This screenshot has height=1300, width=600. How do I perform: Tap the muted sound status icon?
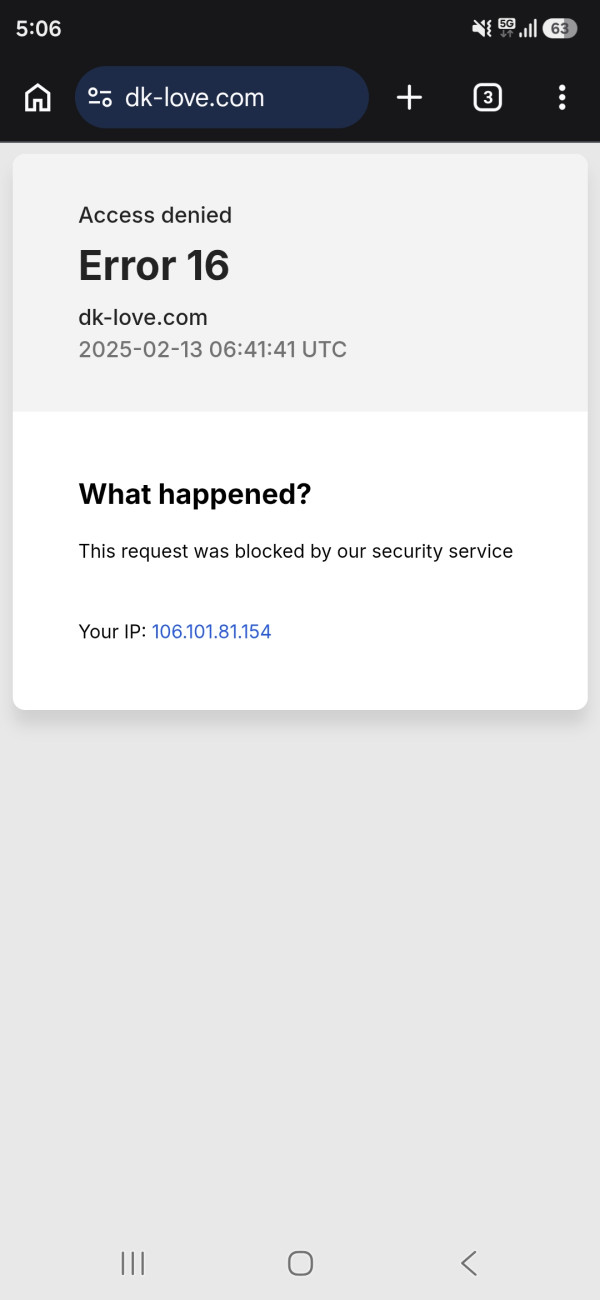click(481, 29)
